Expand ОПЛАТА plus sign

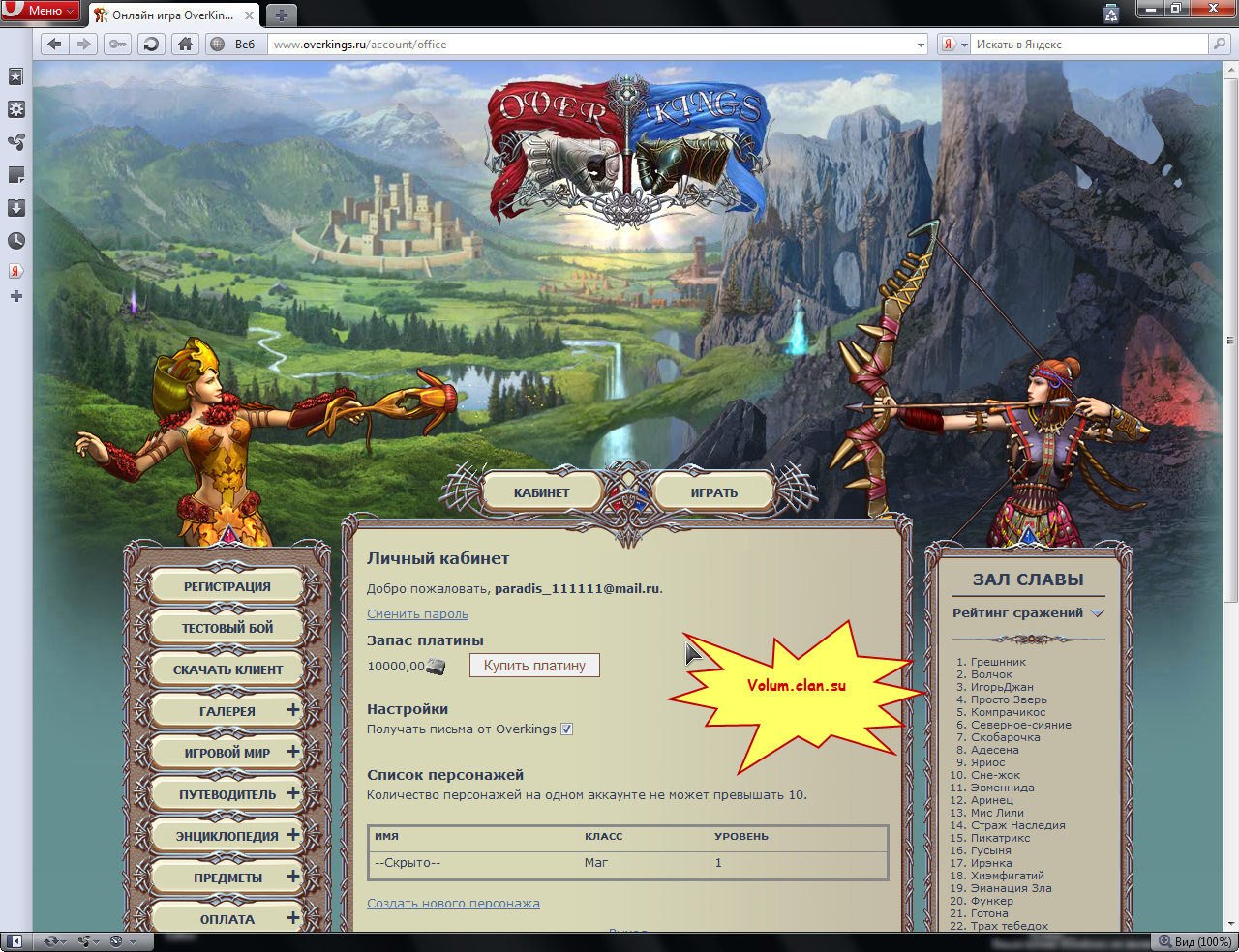coord(293,918)
